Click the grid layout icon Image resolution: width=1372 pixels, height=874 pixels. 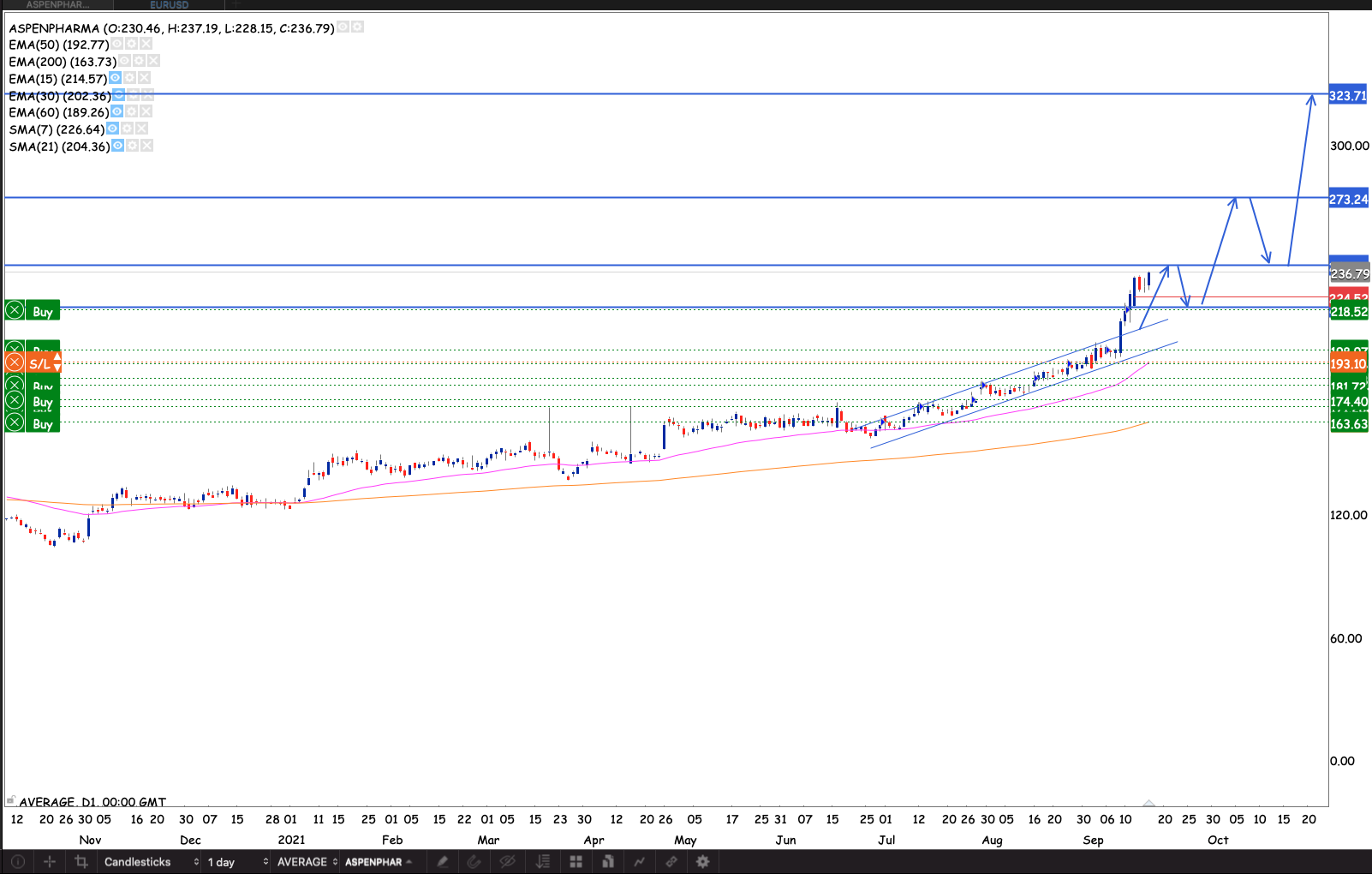click(x=576, y=862)
